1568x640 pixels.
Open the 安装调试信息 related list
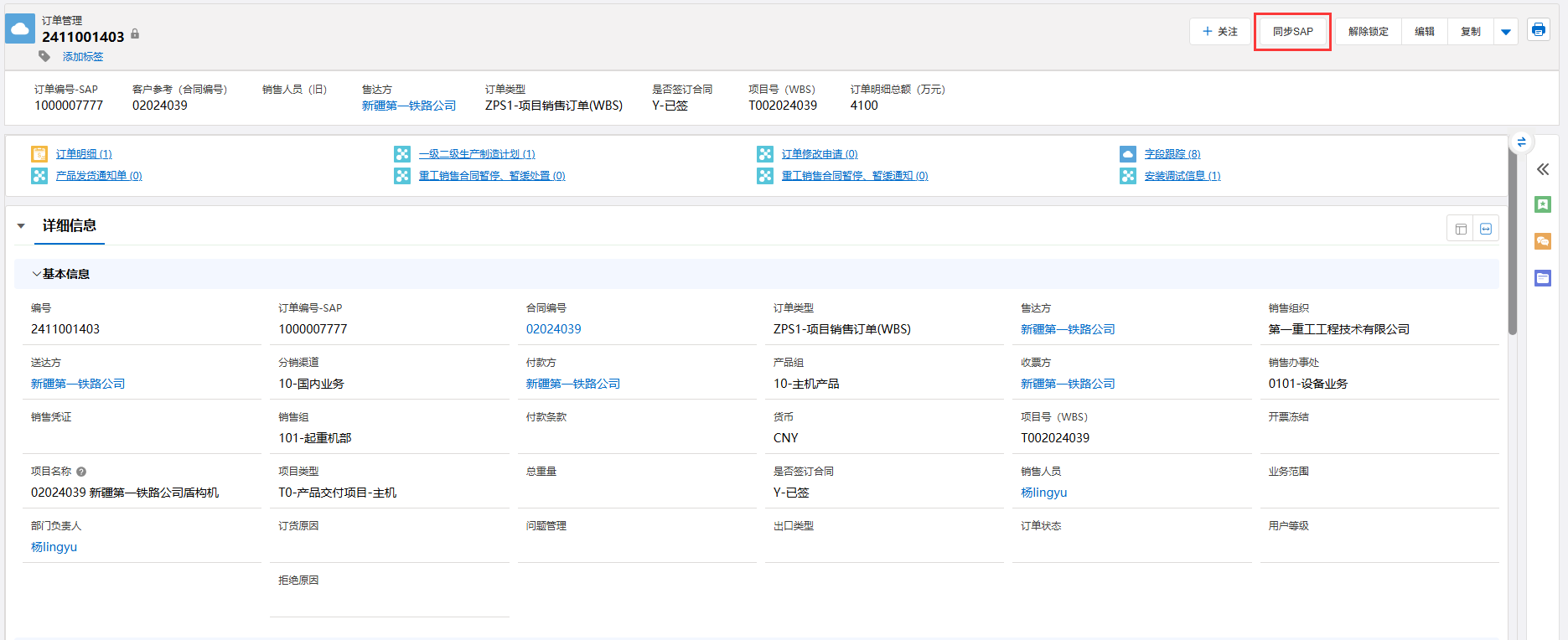(x=1182, y=176)
